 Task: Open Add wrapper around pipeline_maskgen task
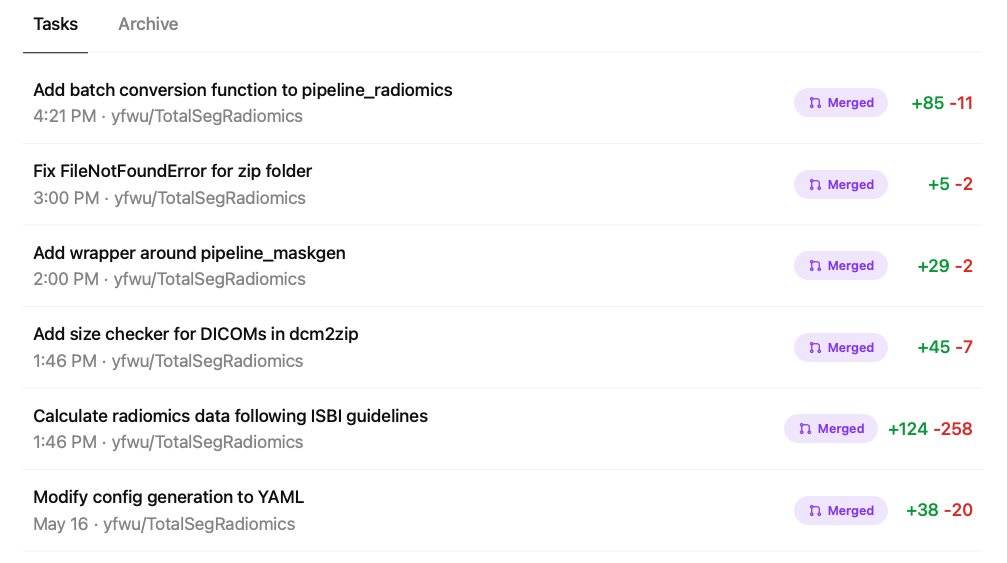[x=189, y=253]
